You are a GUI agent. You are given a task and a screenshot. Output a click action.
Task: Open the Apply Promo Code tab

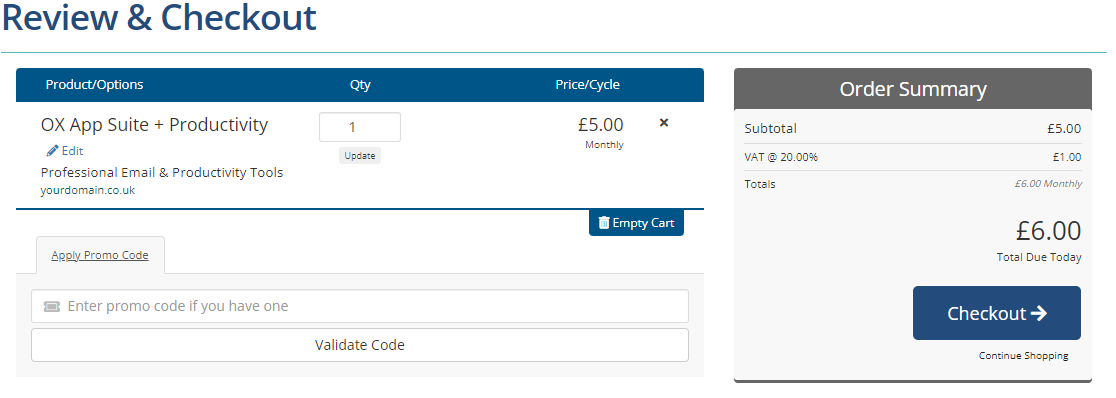pos(100,255)
